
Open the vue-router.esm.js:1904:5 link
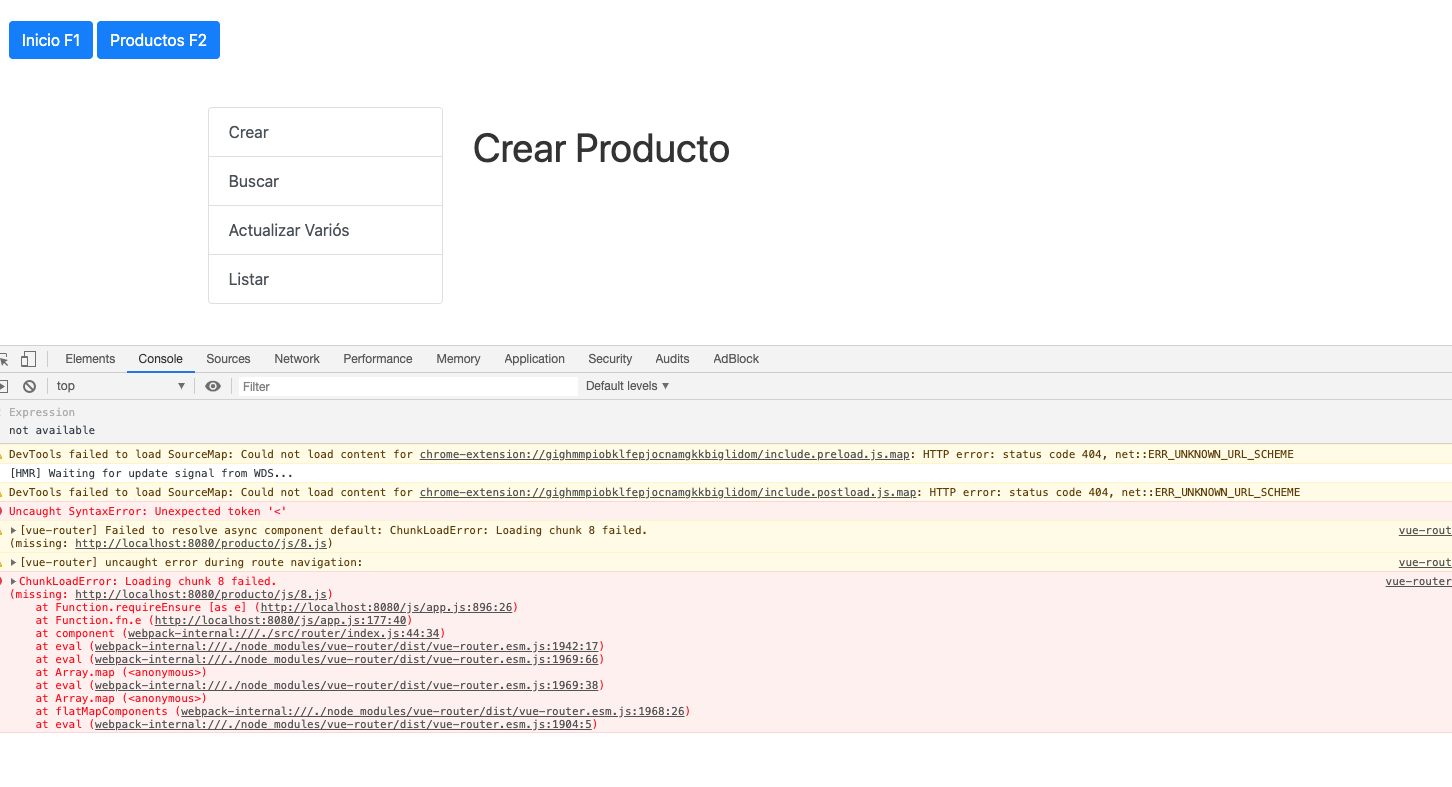[x=343, y=725]
